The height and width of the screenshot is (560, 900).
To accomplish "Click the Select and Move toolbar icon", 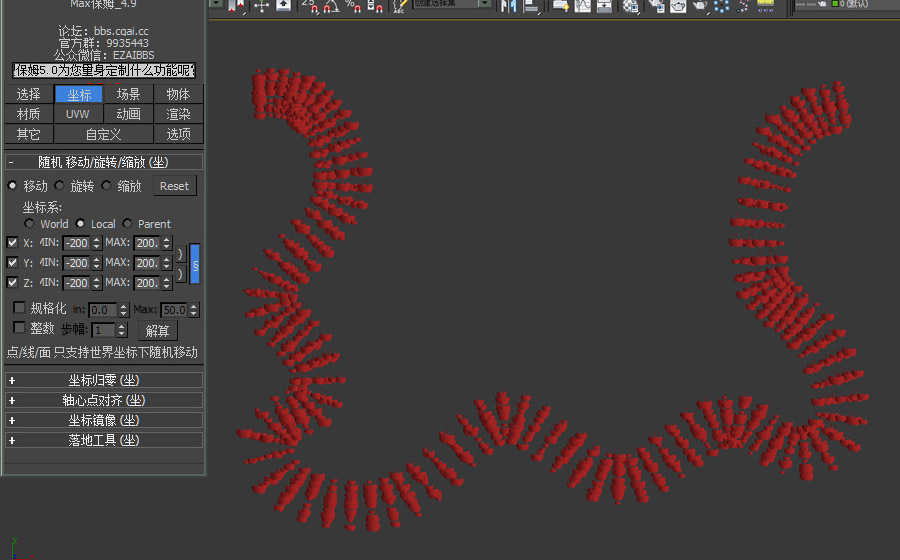I will [261, 6].
